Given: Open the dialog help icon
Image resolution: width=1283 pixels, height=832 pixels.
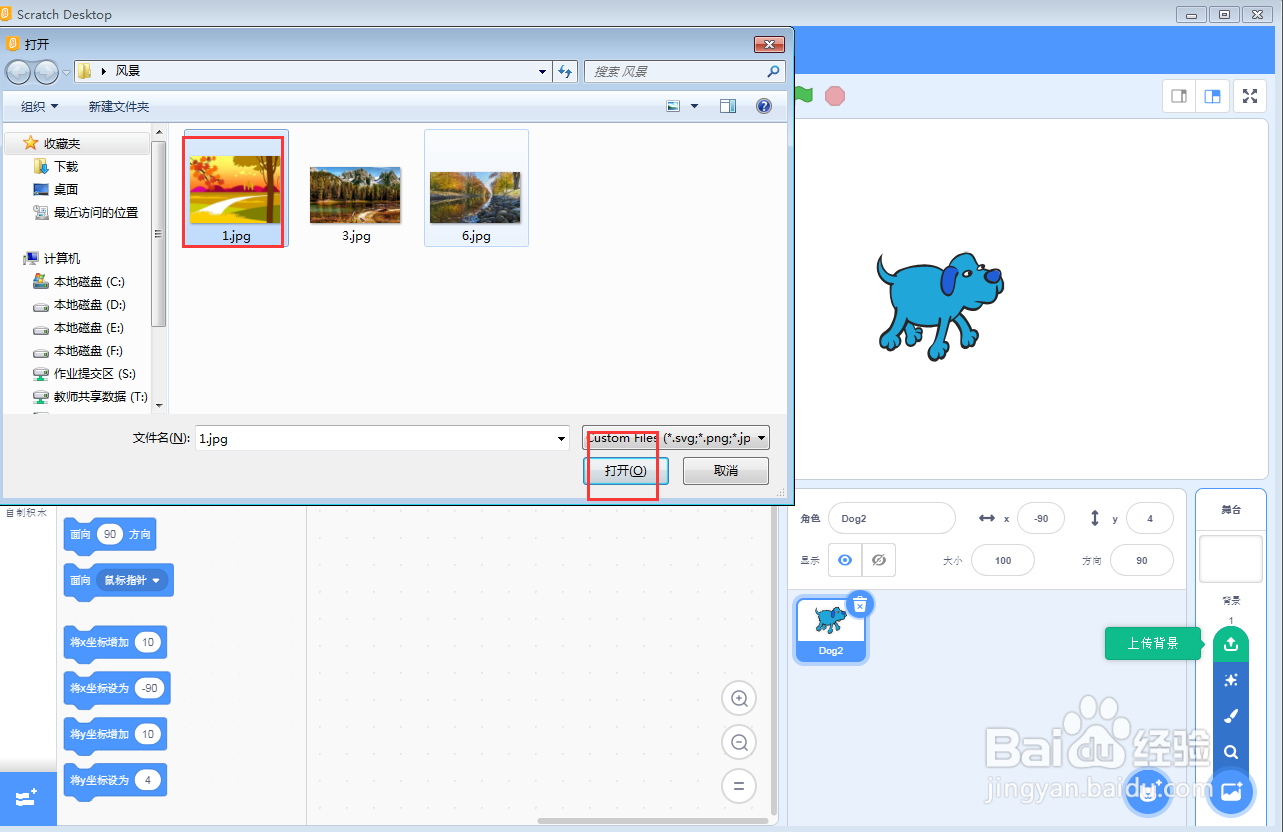Looking at the screenshot, I should (x=764, y=106).
